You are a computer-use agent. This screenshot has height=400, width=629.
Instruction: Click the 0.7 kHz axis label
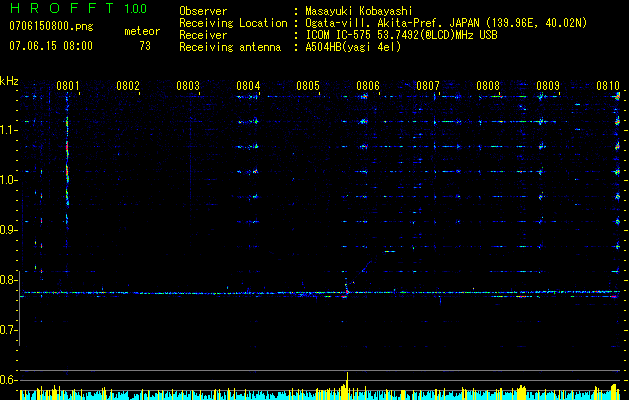pos(9,330)
